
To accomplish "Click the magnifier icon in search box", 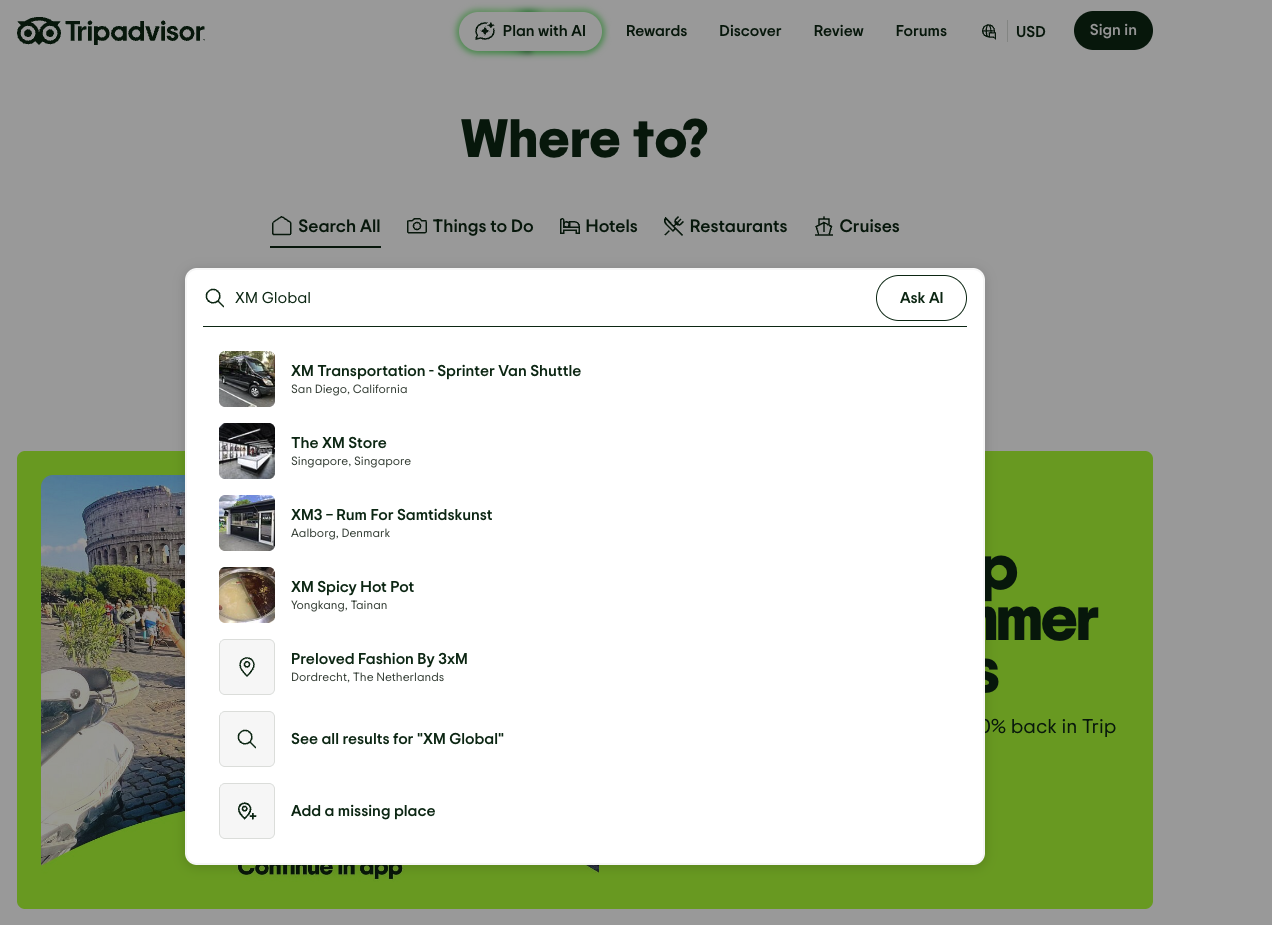I will [214, 298].
